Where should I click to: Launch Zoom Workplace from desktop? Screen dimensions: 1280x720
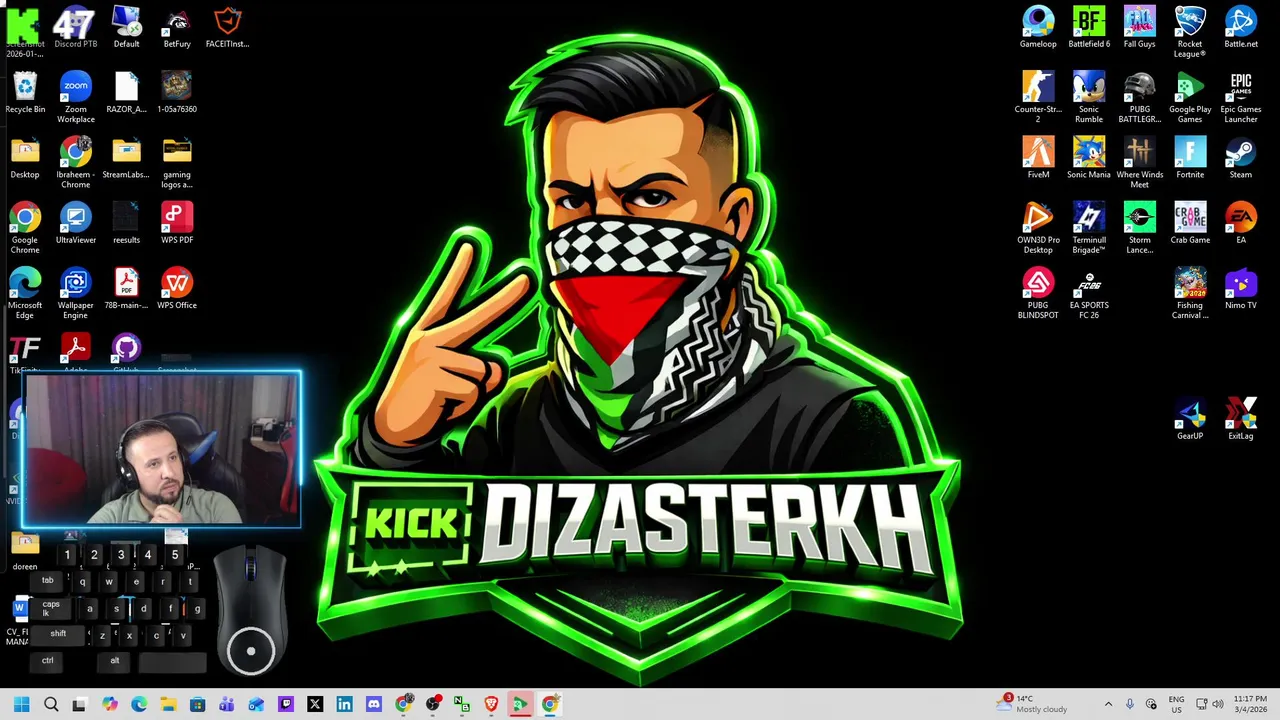click(75, 97)
